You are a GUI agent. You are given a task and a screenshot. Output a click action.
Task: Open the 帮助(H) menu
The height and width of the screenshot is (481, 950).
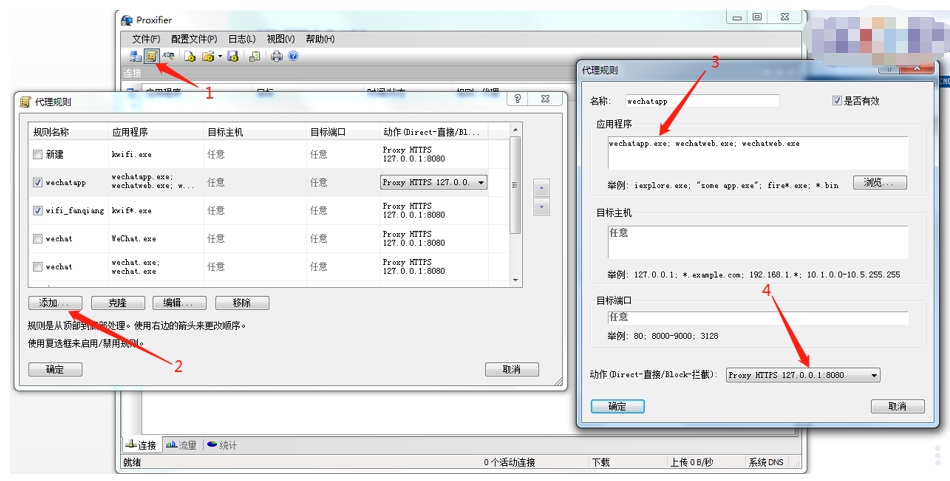pyautogui.click(x=320, y=39)
